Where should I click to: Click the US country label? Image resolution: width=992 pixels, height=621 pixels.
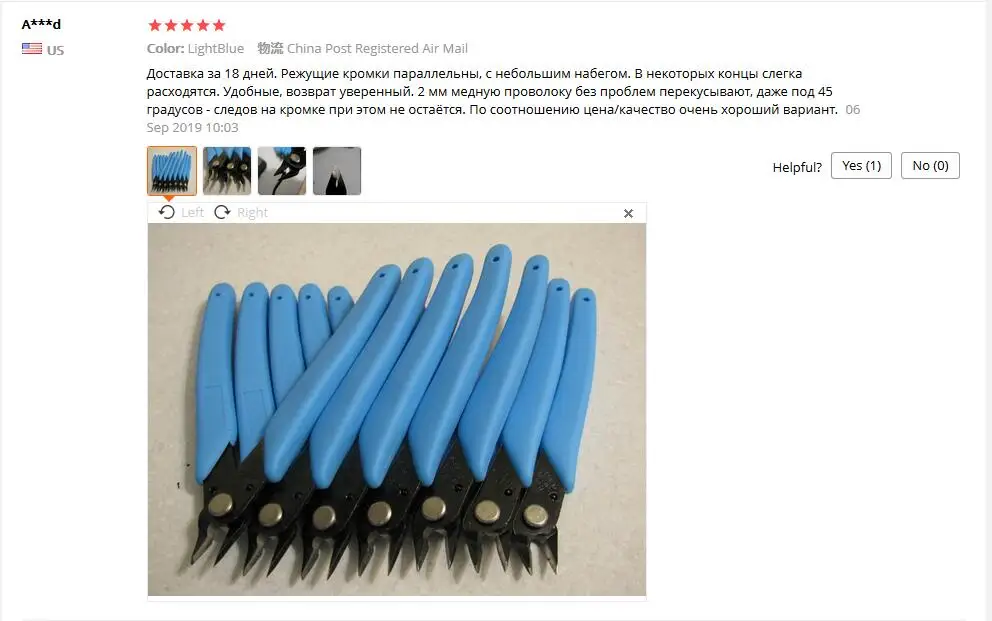(55, 50)
